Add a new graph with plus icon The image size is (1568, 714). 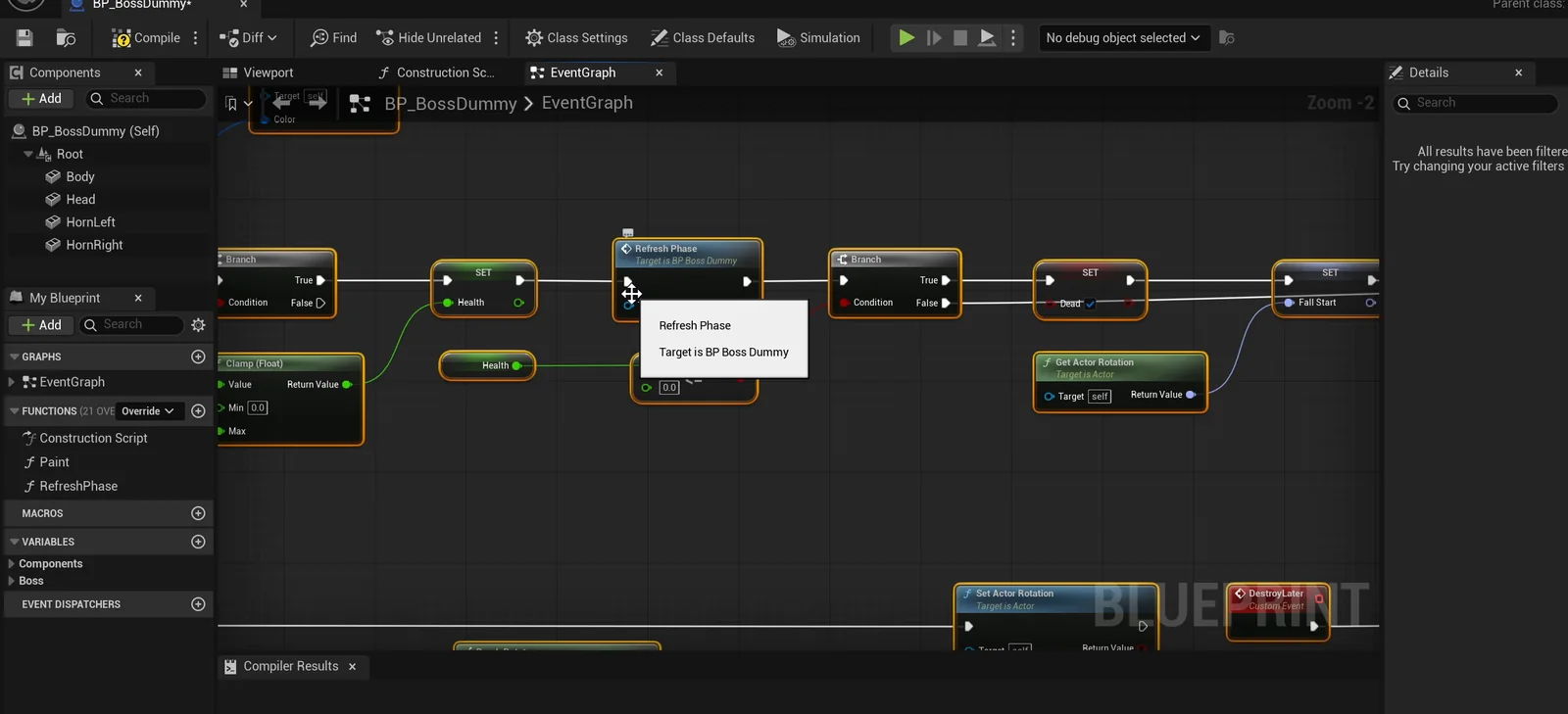(x=198, y=357)
